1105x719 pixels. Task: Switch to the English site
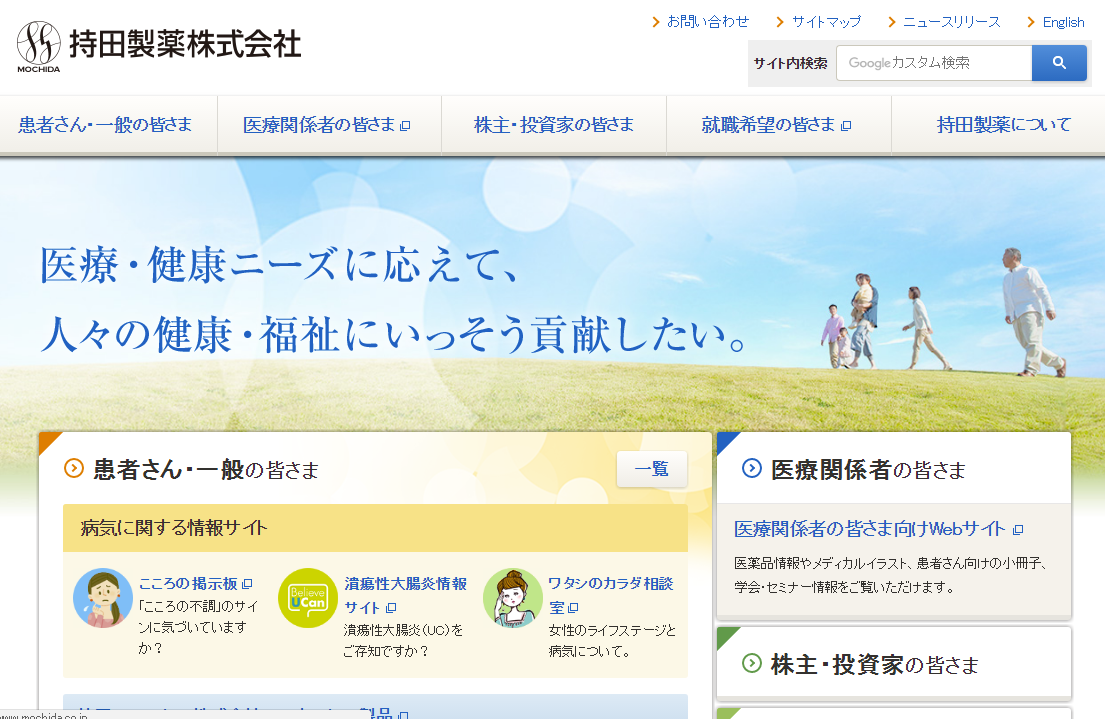pyautogui.click(x=1063, y=22)
